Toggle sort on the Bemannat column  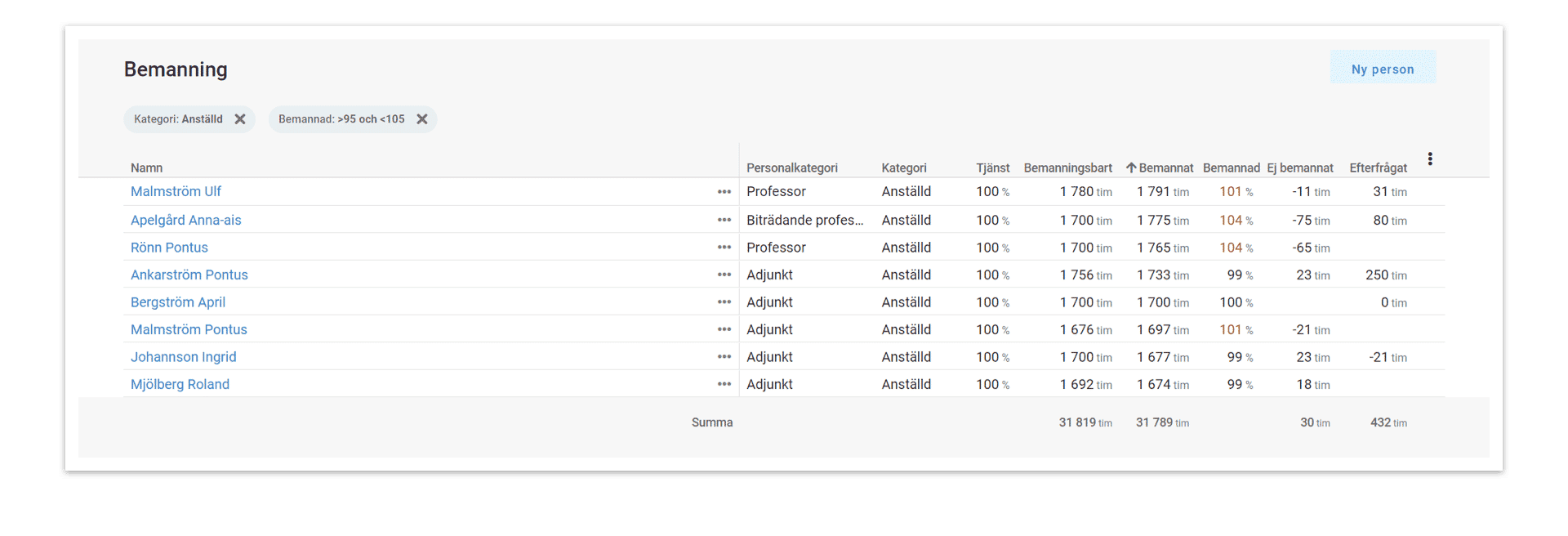pyautogui.click(x=1165, y=168)
